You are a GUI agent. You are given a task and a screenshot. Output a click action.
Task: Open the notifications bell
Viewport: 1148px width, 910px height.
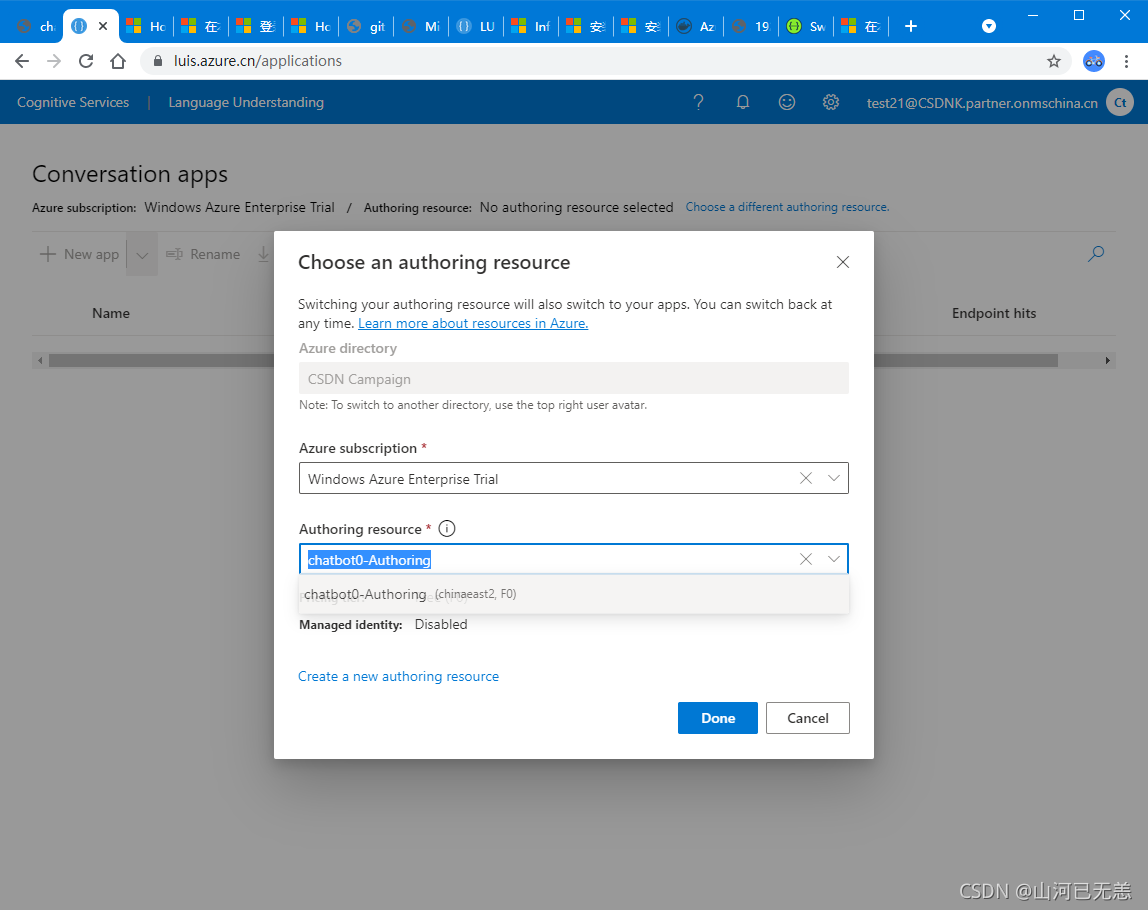742,102
